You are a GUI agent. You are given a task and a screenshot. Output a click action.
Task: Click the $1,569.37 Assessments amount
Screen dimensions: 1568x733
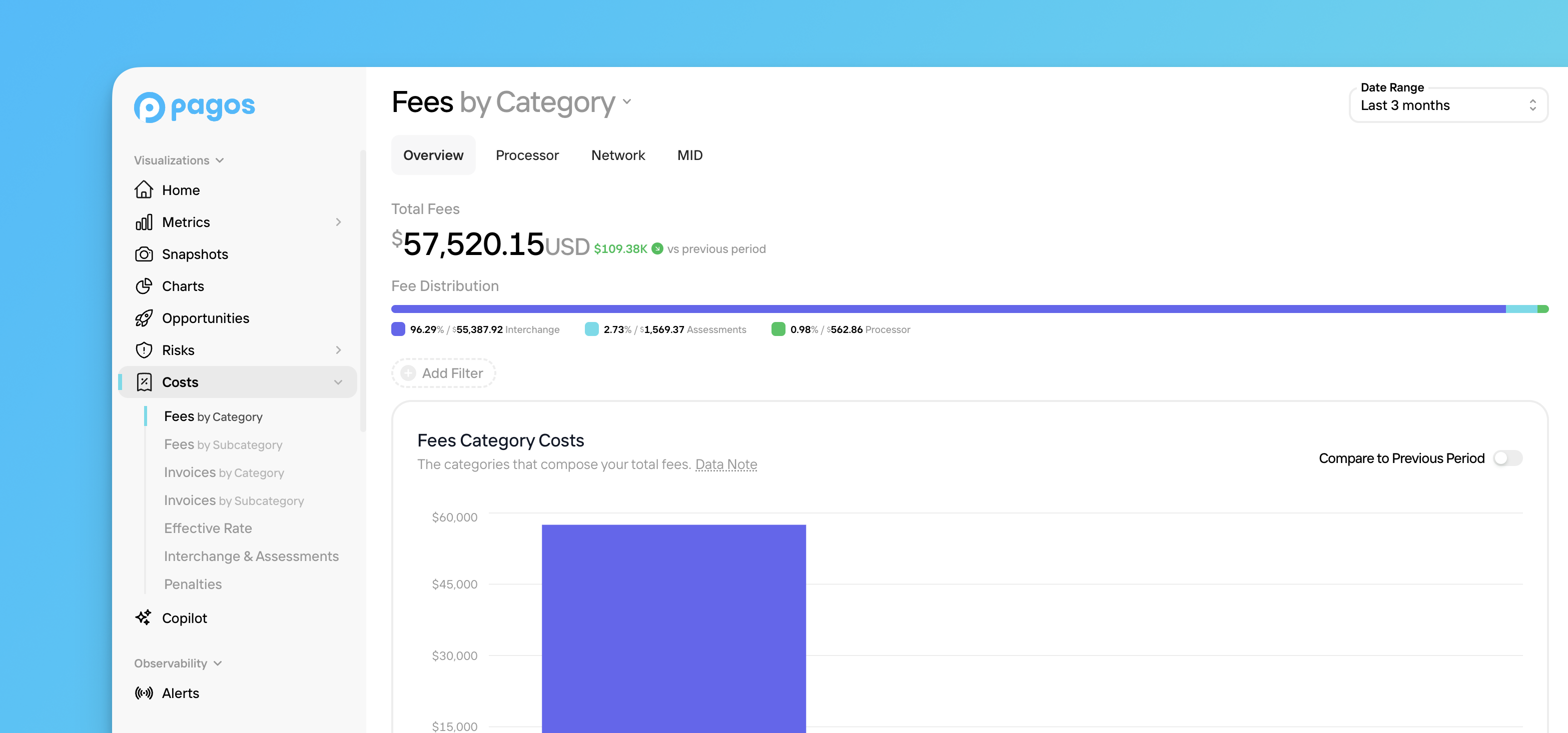(662, 329)
